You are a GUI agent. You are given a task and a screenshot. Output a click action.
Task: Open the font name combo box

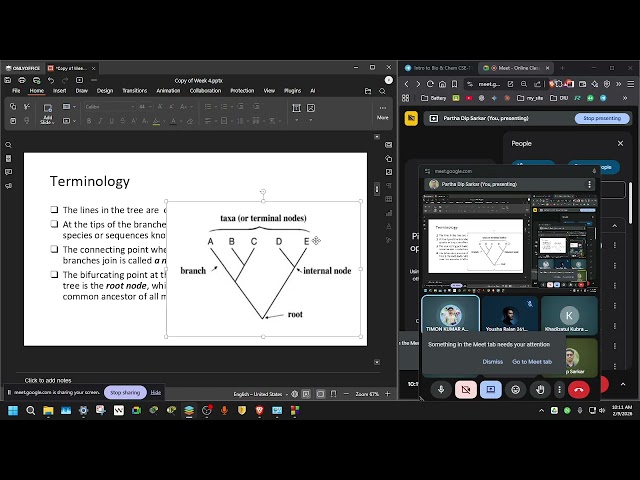(x=110, y=107)
